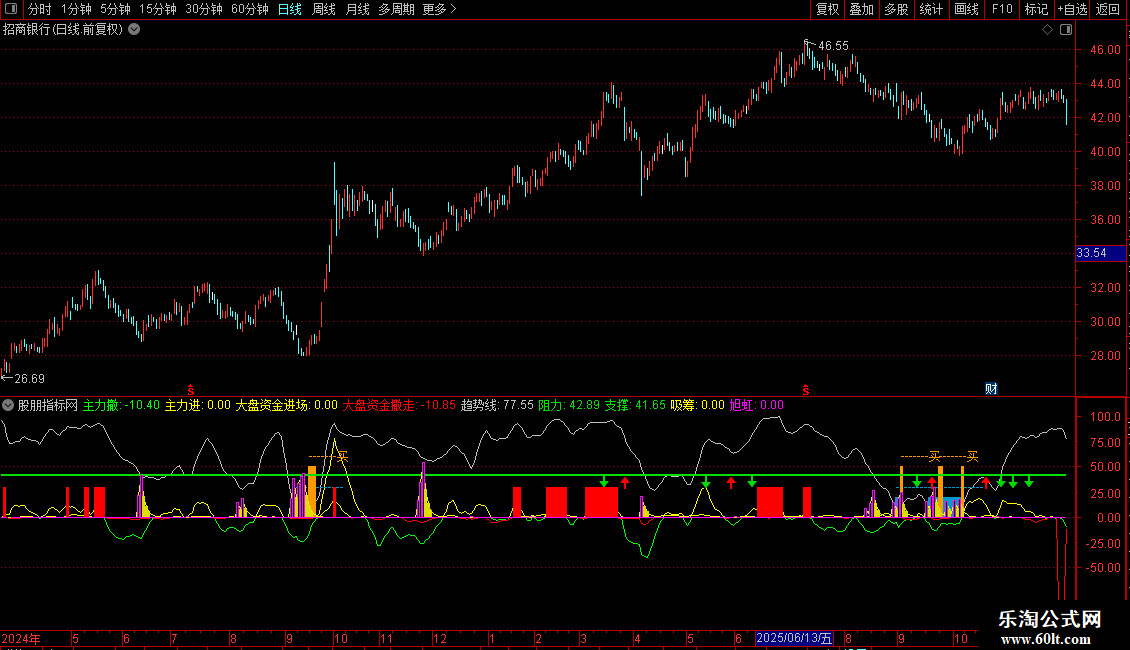Click the red $ dividend marker near July

(x=191, y=390)
